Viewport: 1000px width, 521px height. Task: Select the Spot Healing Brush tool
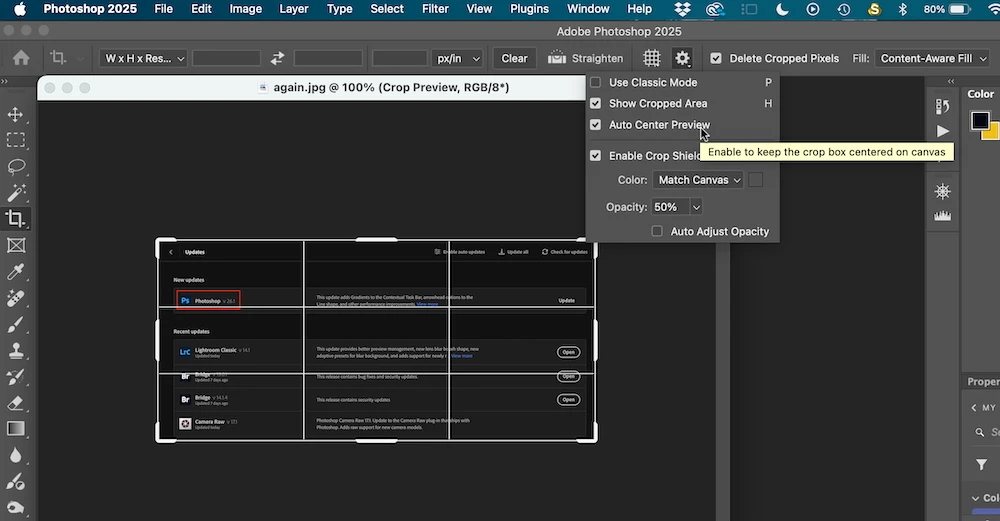pyautogui.click(x=15, y=298)
